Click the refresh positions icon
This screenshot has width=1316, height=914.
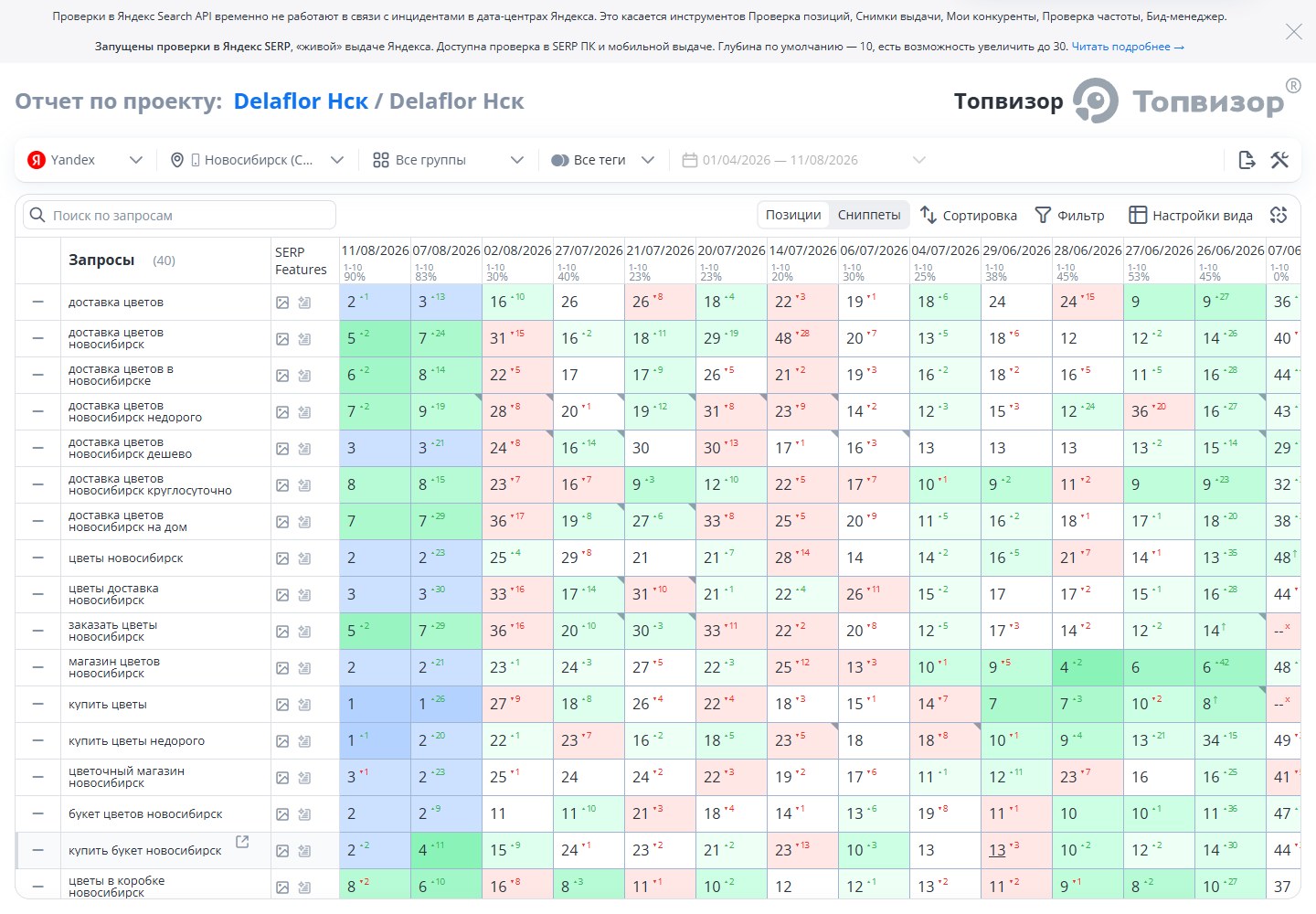(x=1279, y=215)
